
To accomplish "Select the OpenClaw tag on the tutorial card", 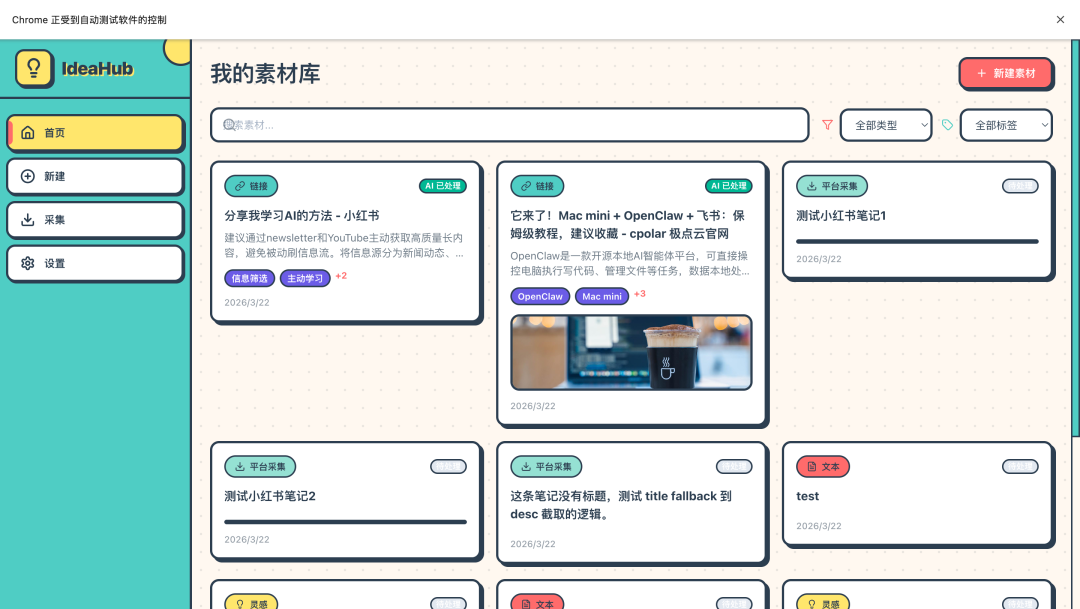I will [x=540, y=296].
